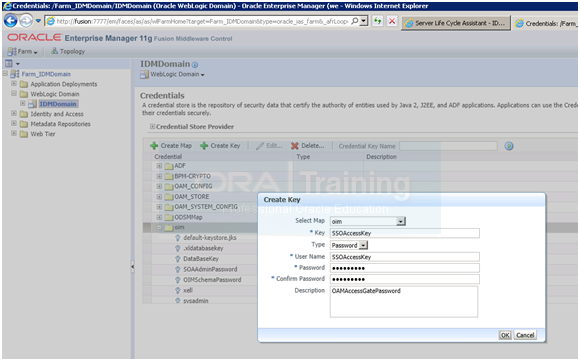Click the red X Delete icon
This screenshot has height=361, width=580.
pos(294,146)
